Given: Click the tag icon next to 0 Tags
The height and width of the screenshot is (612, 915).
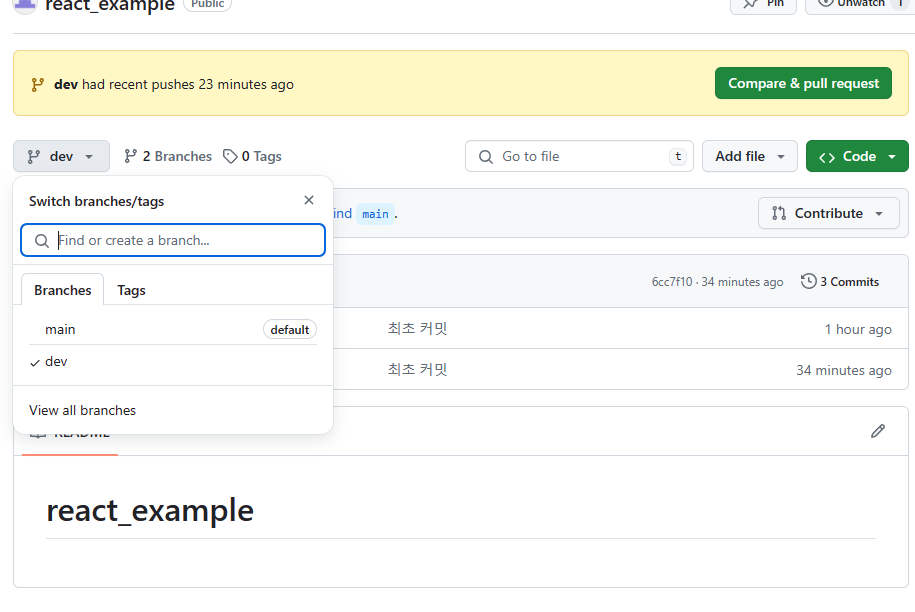Looking at the screenshot, I should tap(230, 156).
